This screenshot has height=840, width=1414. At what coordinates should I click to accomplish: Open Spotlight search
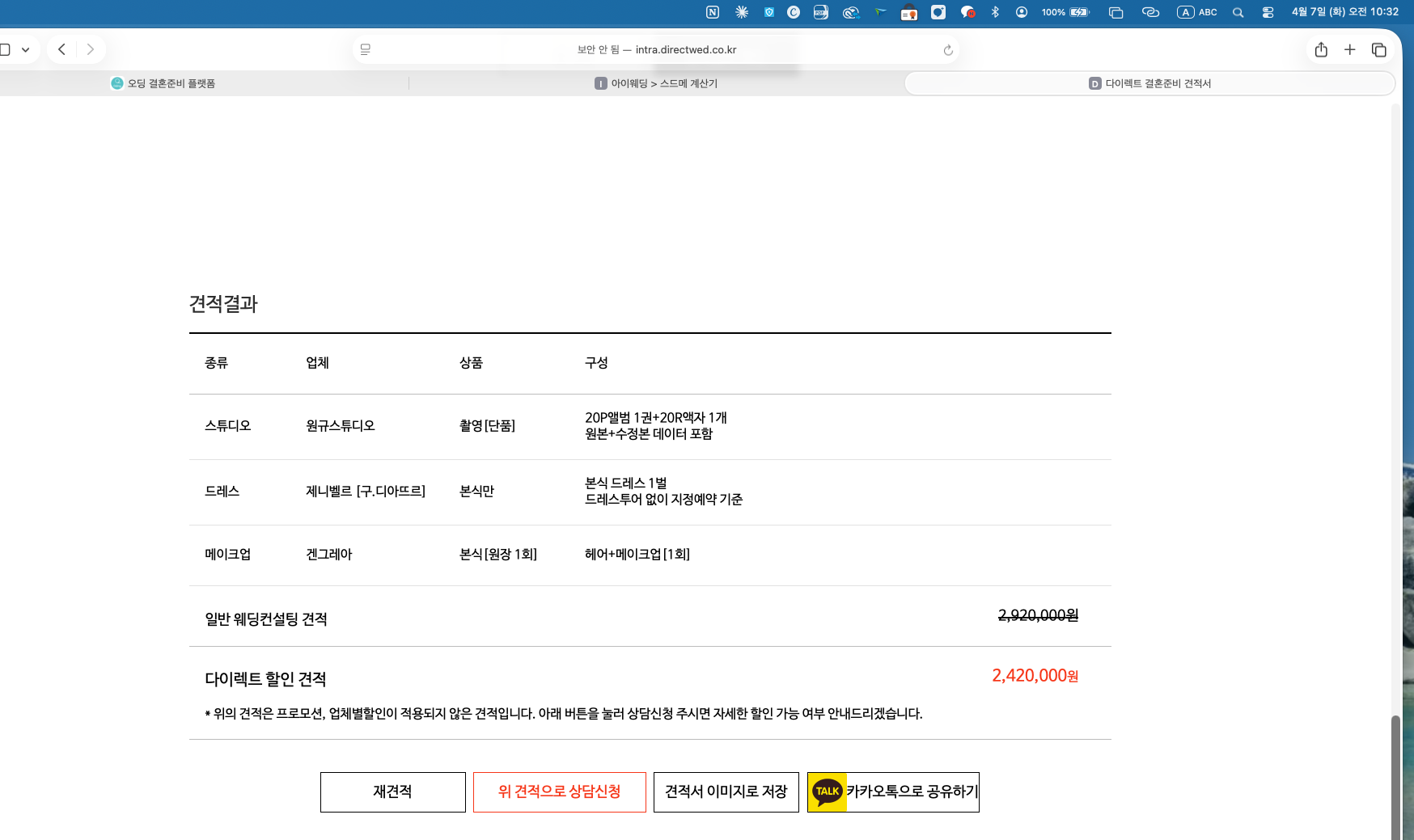[x=1238, y=12]
